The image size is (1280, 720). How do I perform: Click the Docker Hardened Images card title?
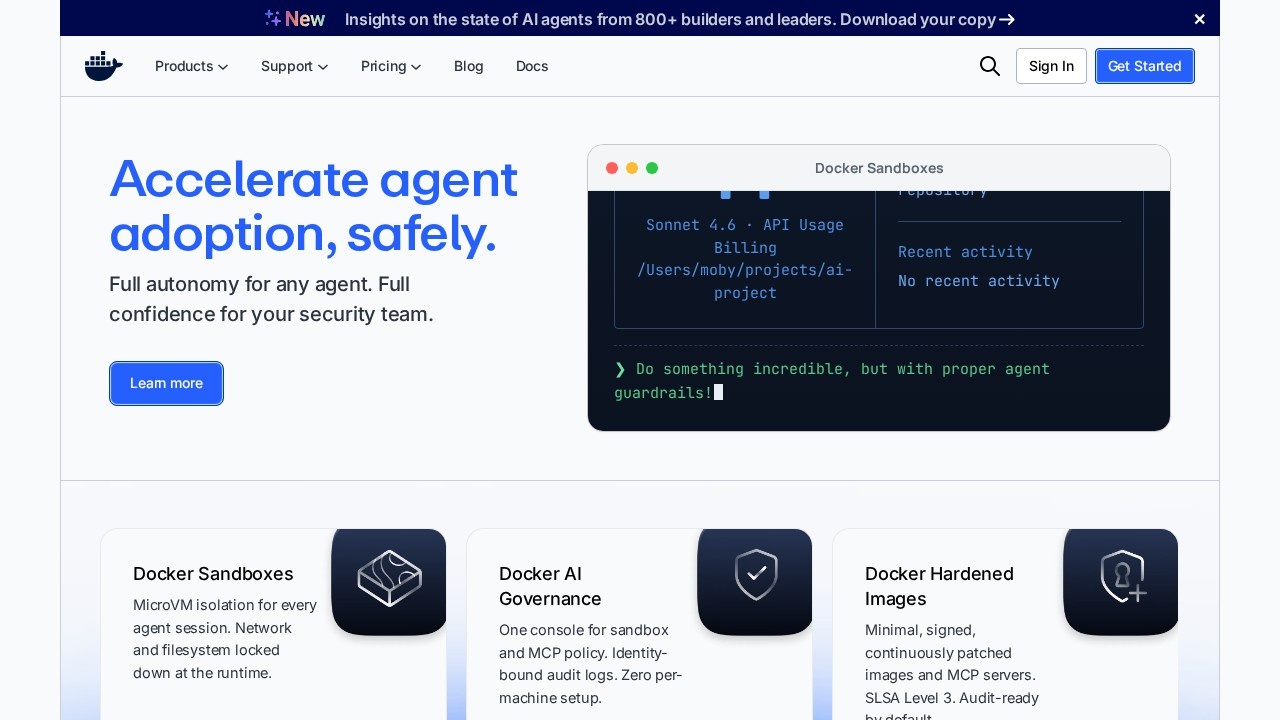click(939, 586)
